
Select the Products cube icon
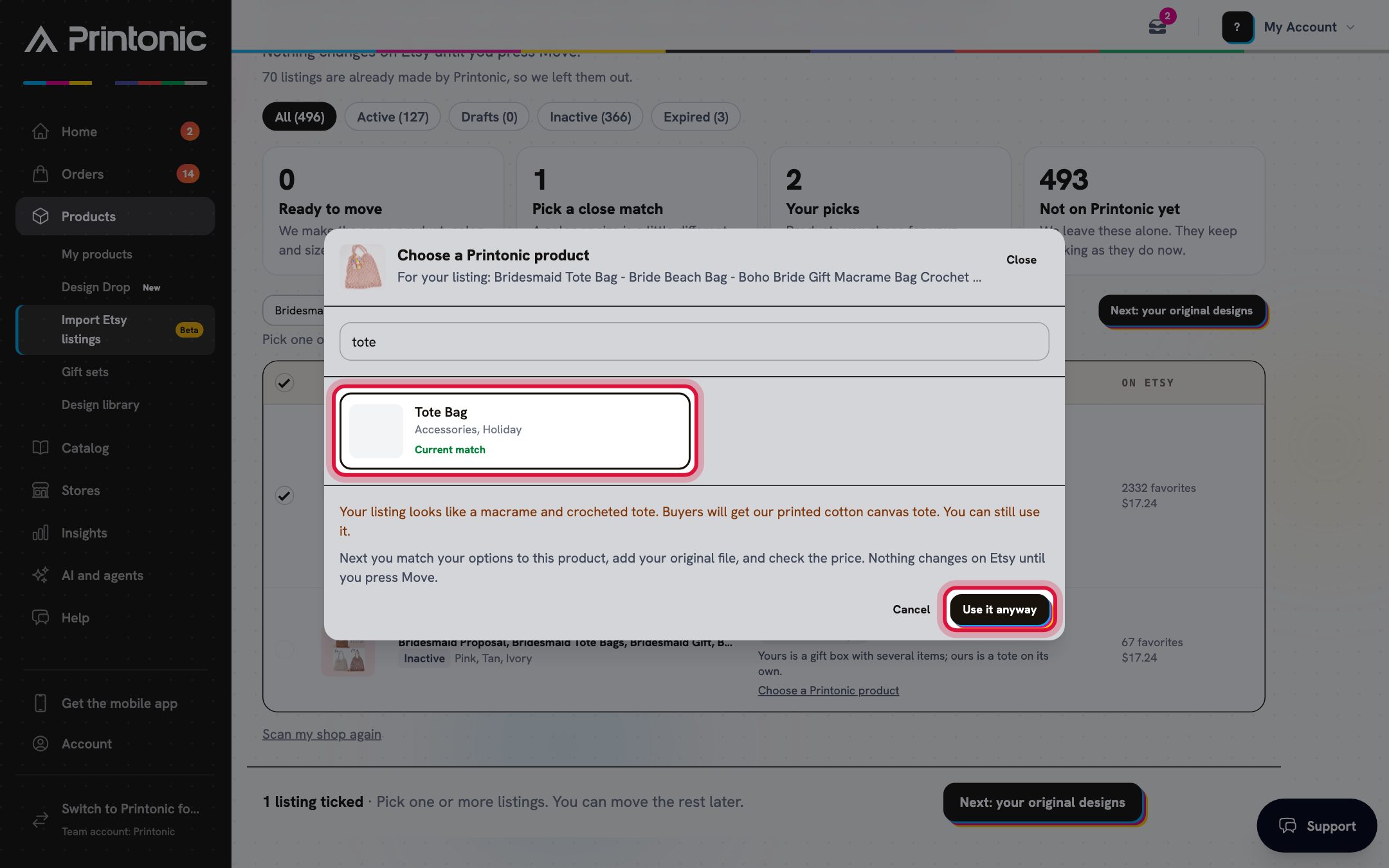click(41, 216)
